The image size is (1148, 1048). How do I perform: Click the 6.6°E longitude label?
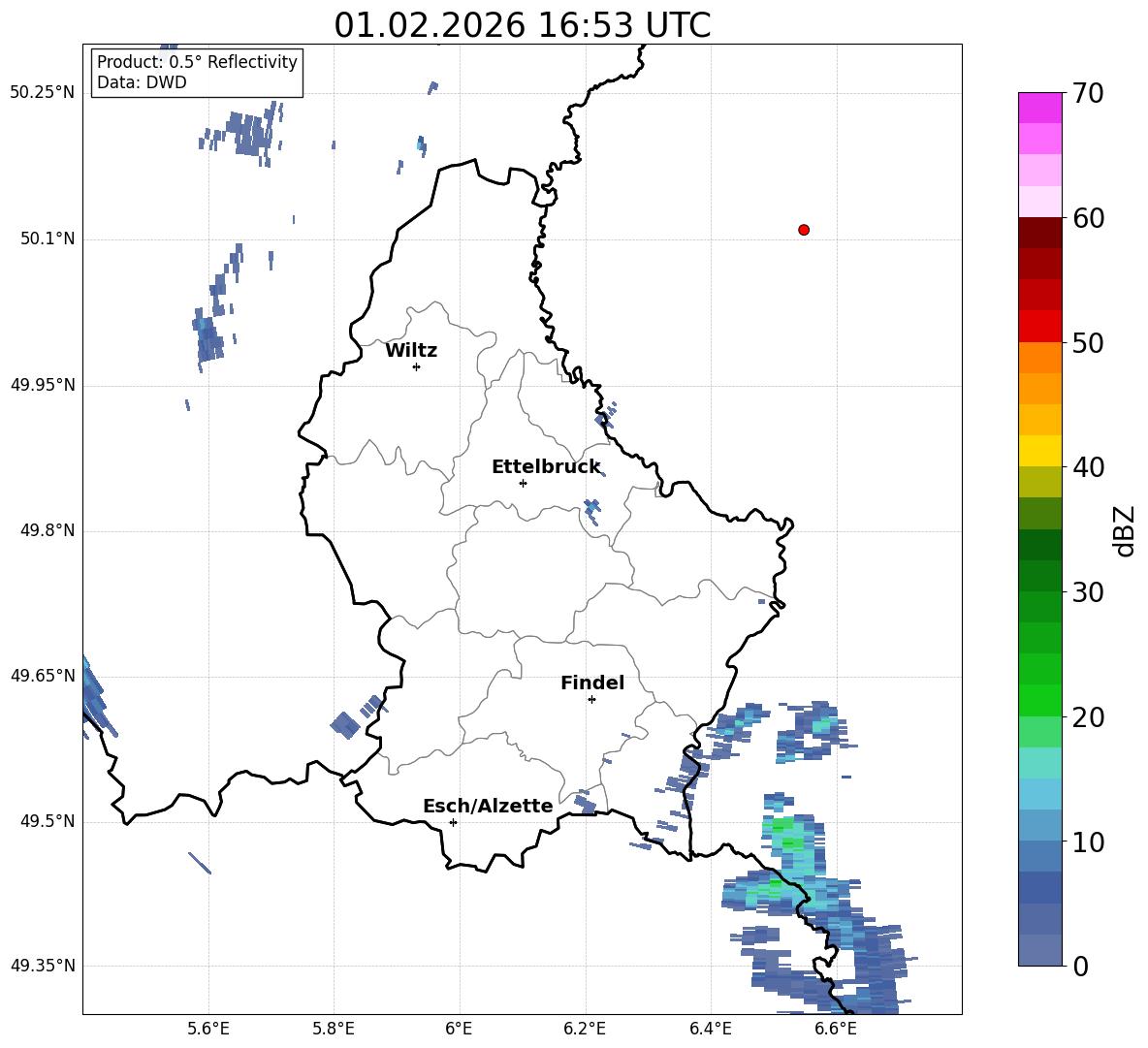(836, 1029)
